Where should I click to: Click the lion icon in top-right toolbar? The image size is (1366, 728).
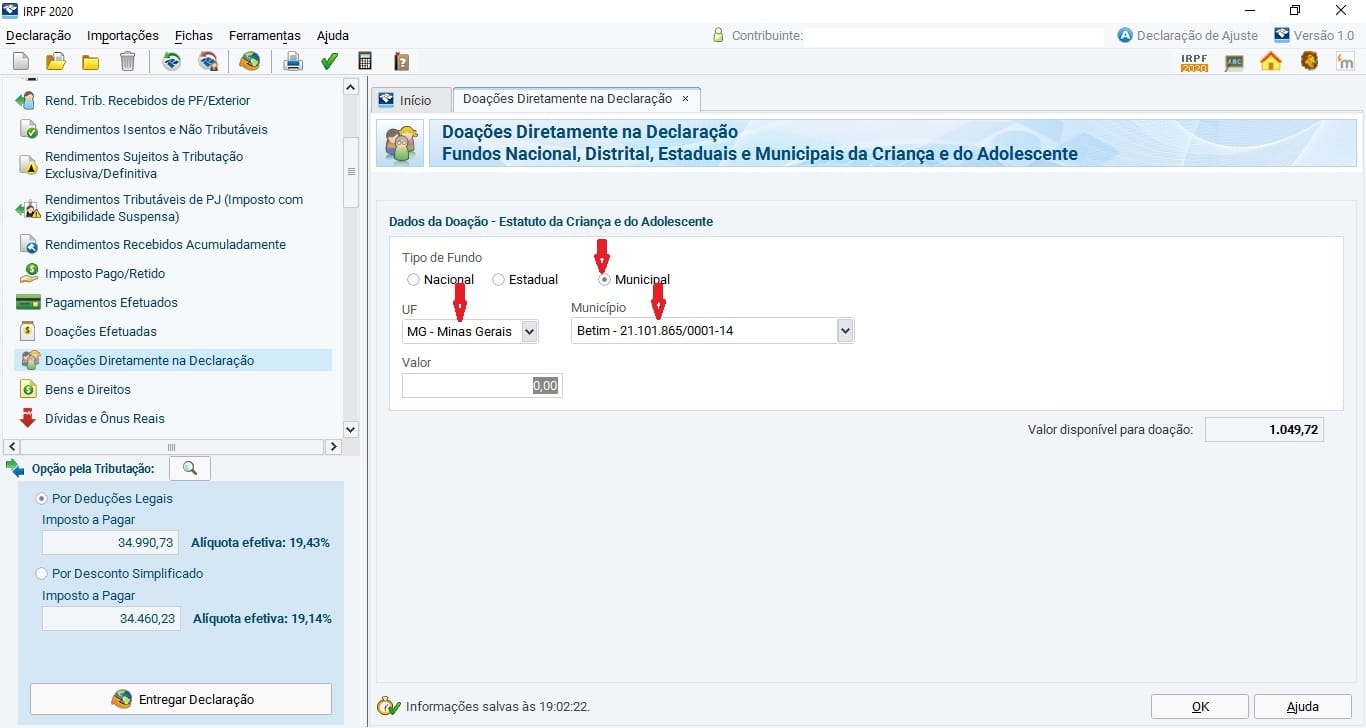click(1309, 62)
